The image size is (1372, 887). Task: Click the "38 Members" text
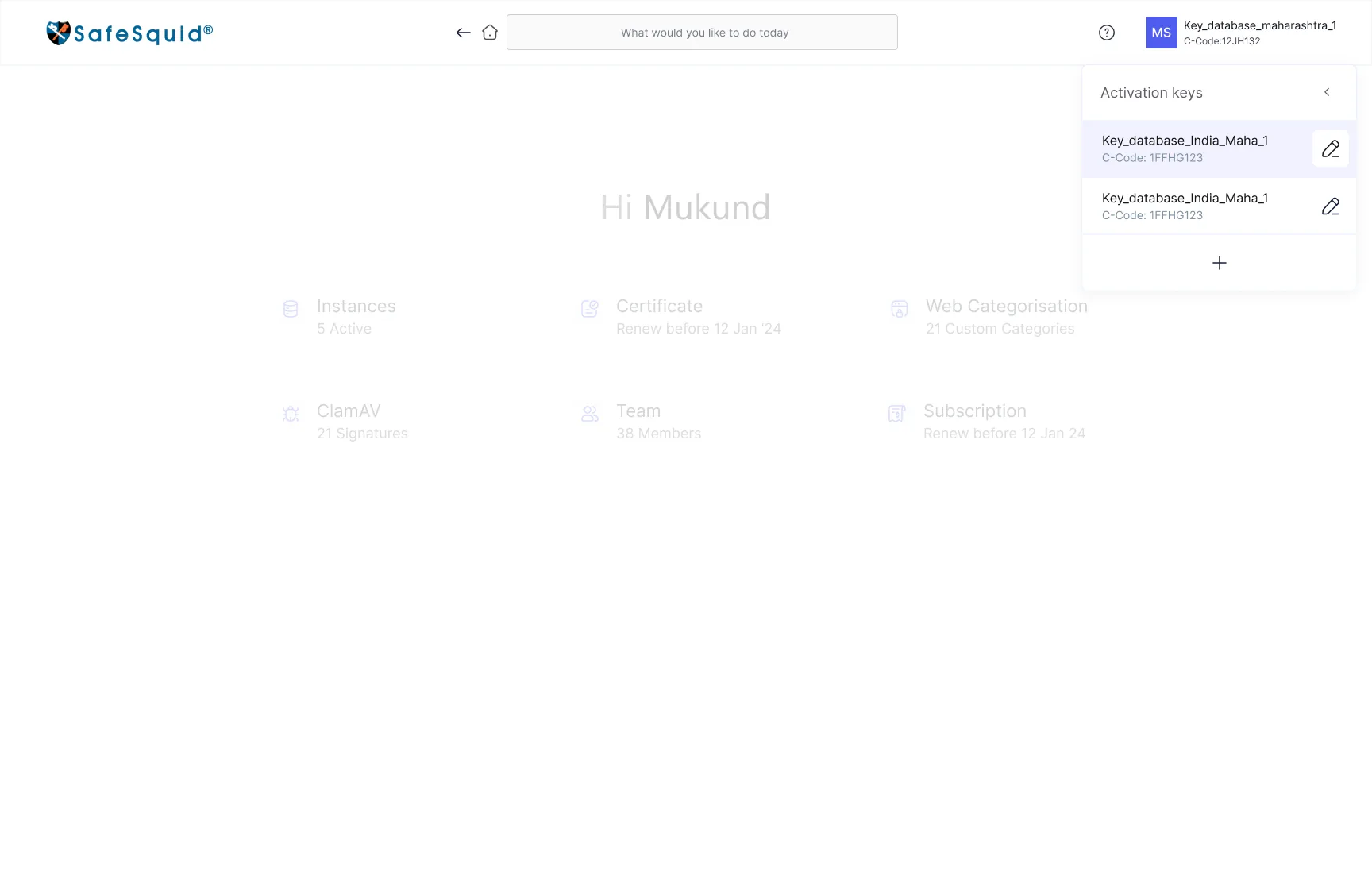(x=659, y=434)
